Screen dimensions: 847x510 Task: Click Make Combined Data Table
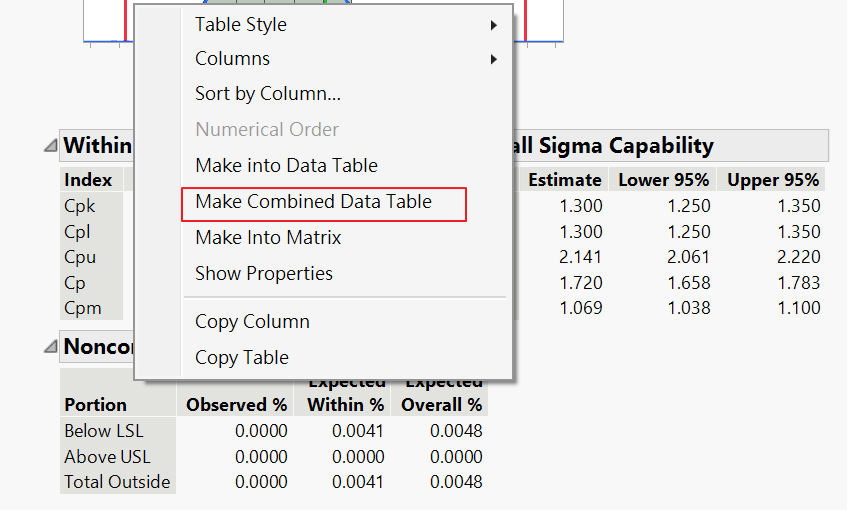(x=313, y=202)
